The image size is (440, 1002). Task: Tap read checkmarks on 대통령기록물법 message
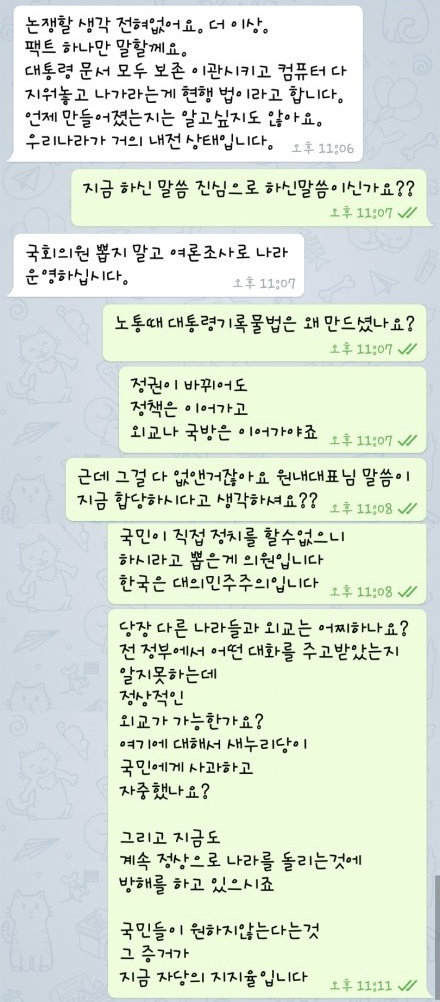coord(406,349)
